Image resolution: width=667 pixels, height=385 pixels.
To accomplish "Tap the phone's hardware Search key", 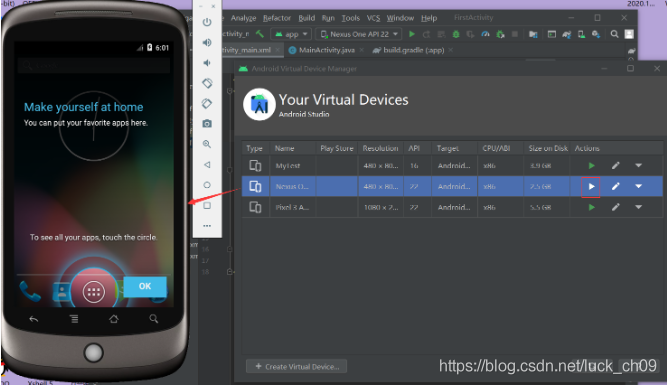I will coord(154,319).
